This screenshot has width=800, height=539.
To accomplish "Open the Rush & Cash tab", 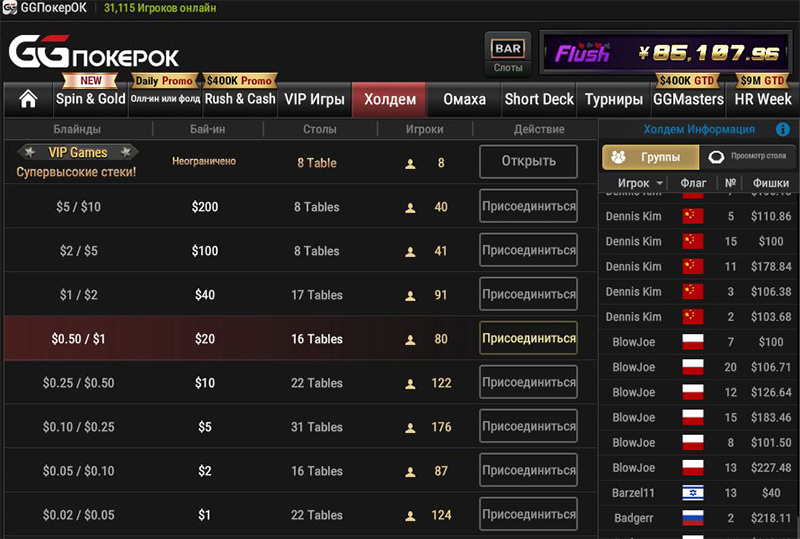I will click(x=240, y=99).
